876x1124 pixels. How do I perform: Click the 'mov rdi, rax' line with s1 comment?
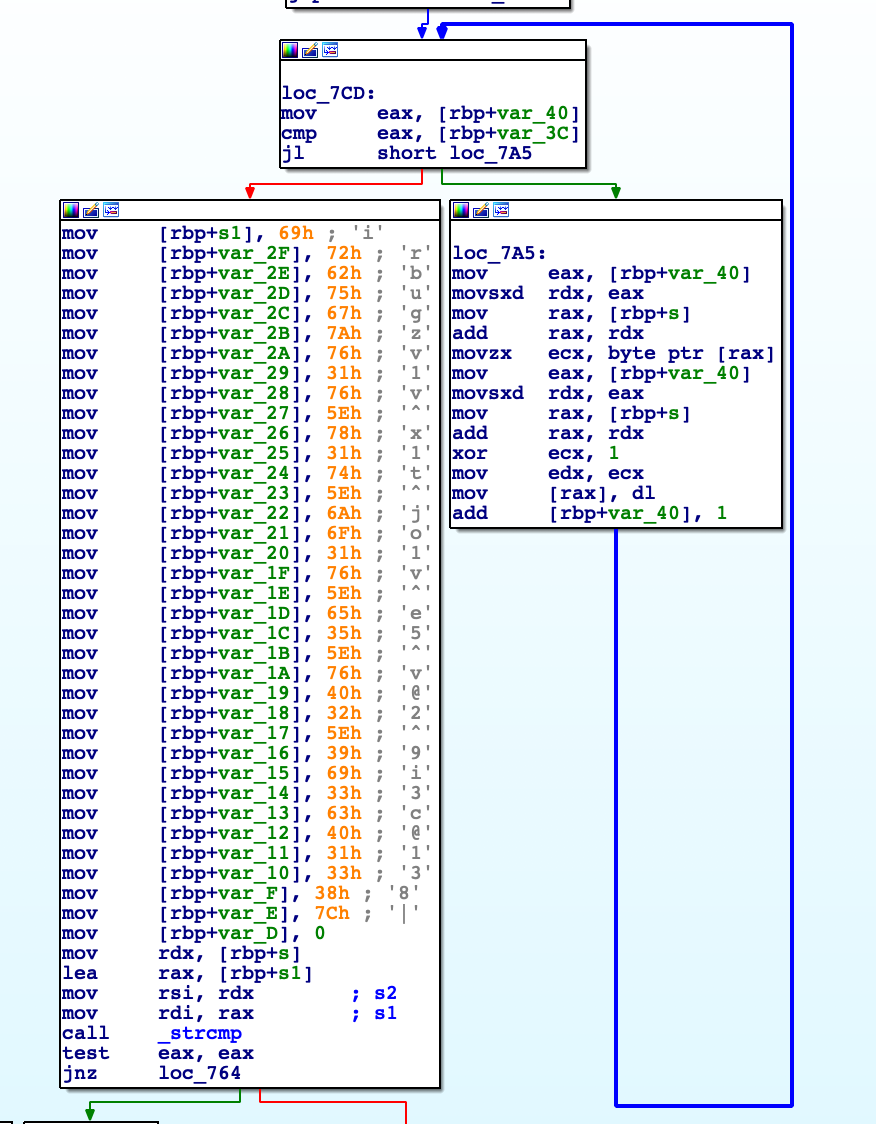pos(229,1014)
